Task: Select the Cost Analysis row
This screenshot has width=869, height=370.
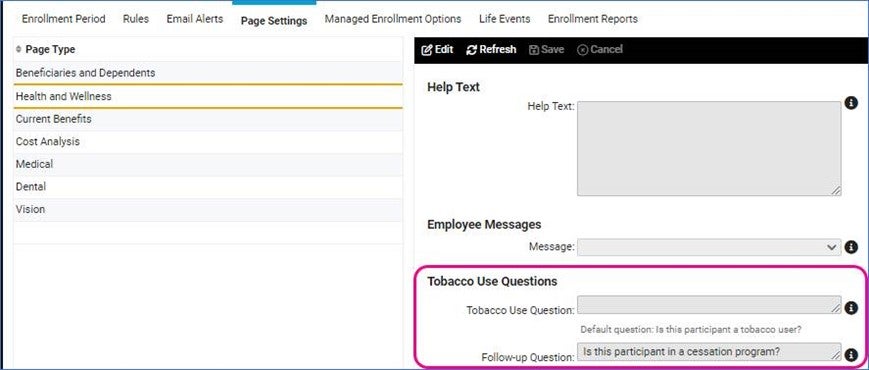Action: (x=208, y=142)
